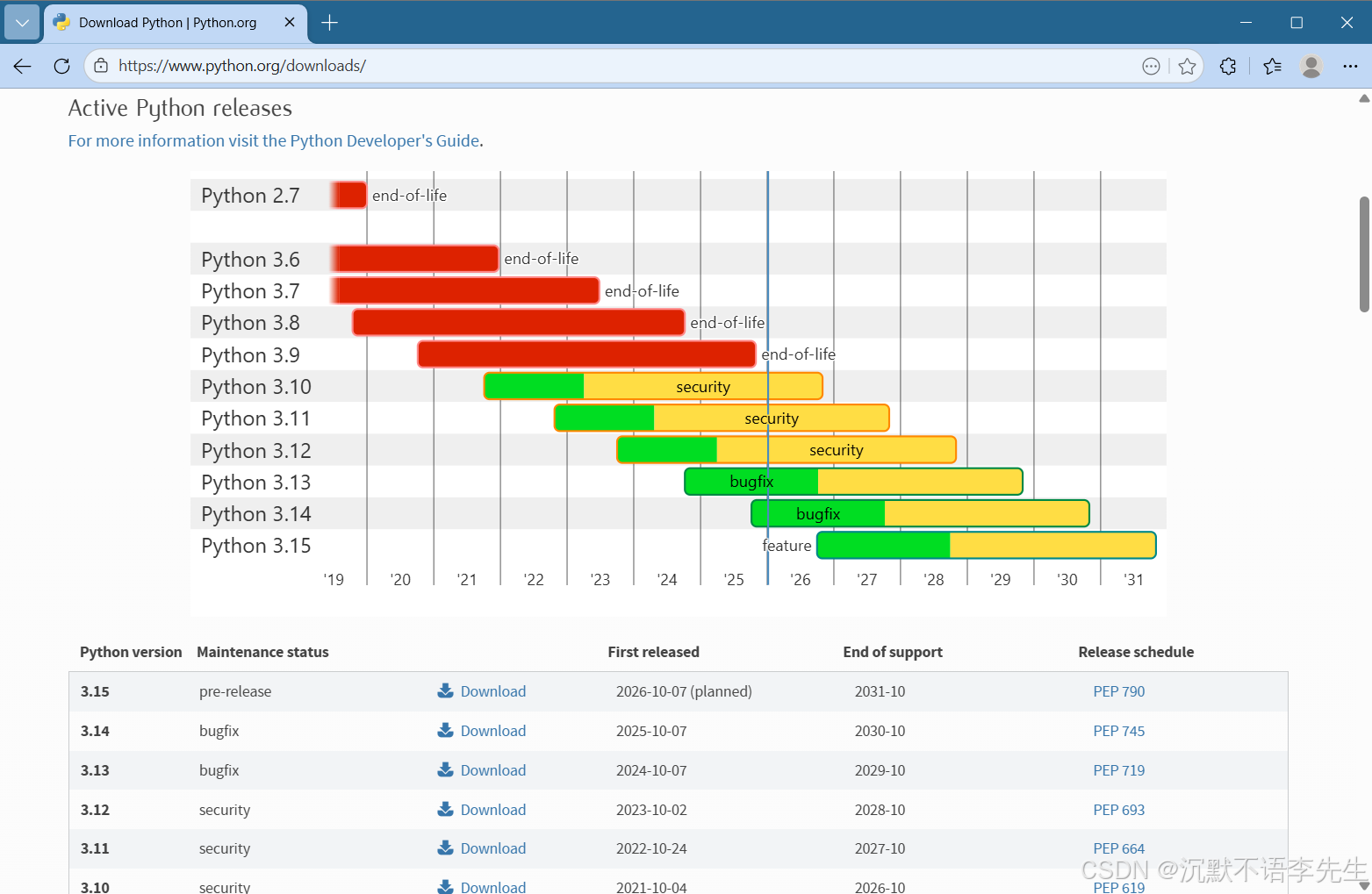Screen dimensions: 1372x894
Task: Open the tab actions dropdown
Action: (x=22, y=23)
